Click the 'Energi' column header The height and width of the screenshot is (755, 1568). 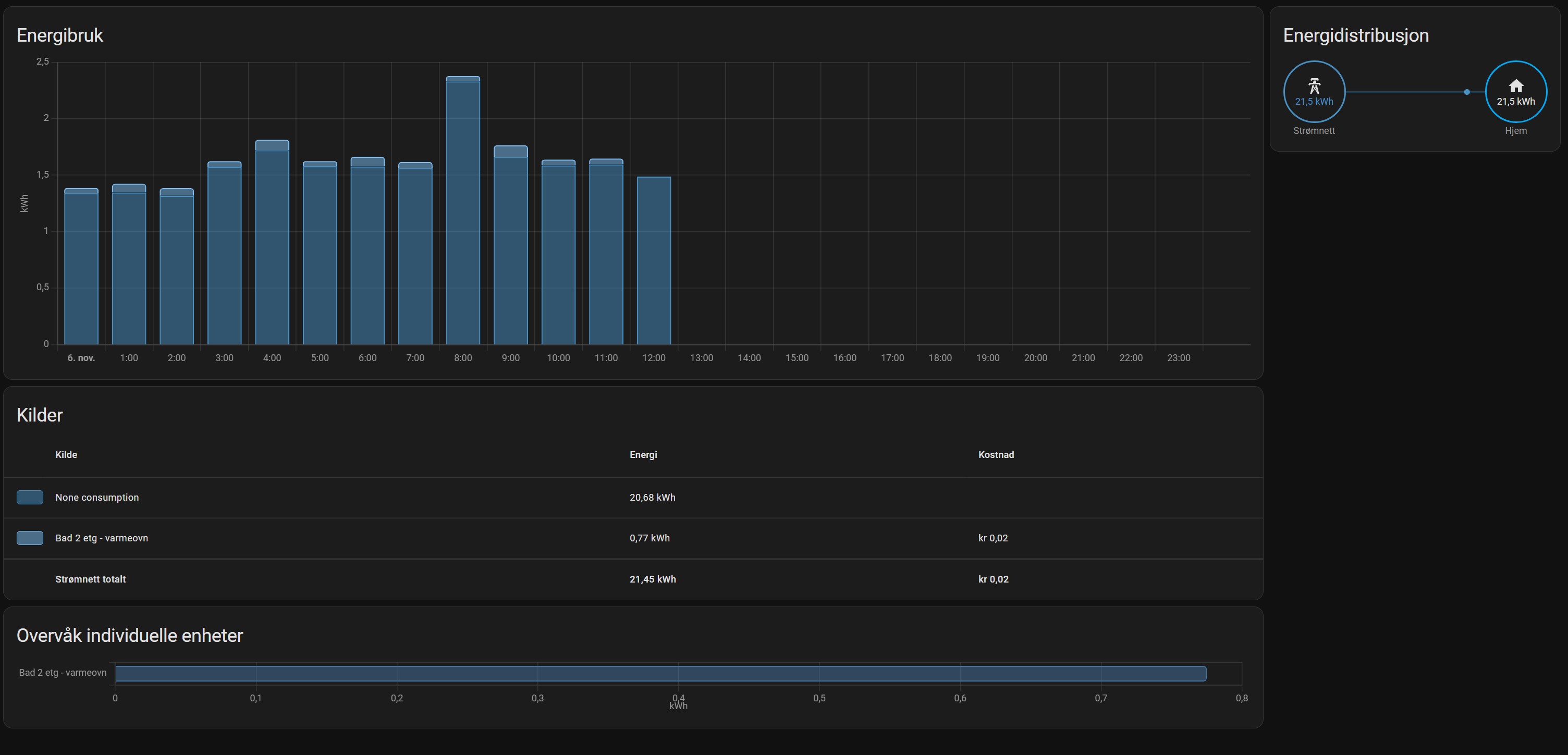point(643,454)
